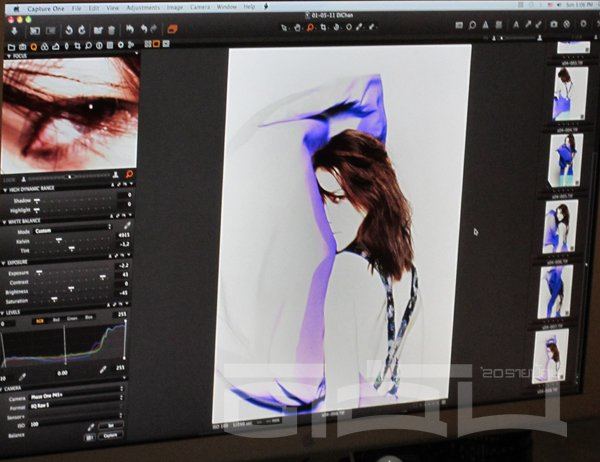600x462 pixels.
Task: Click the eyedropper icon beside Set button
Action: [91, 427]
